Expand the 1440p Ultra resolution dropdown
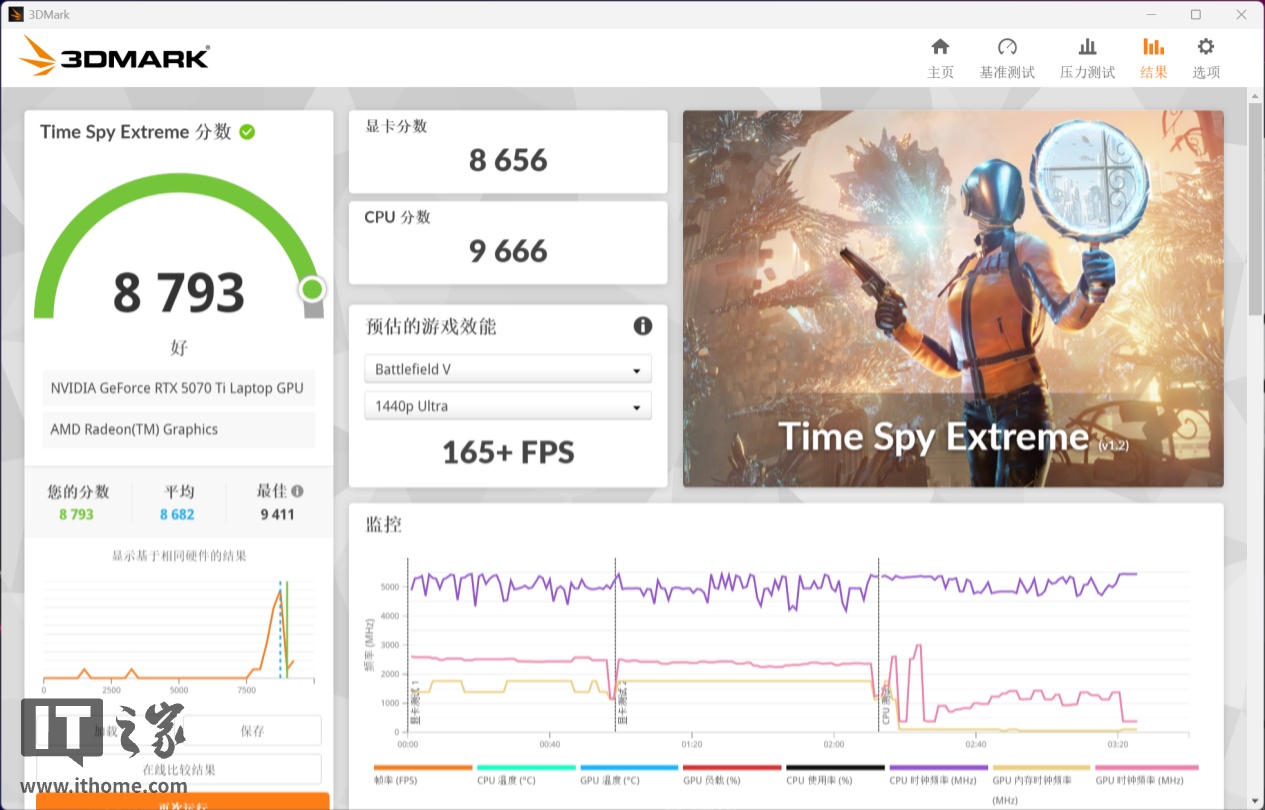This screenshot has height=810, width=1265. [508, 406]
